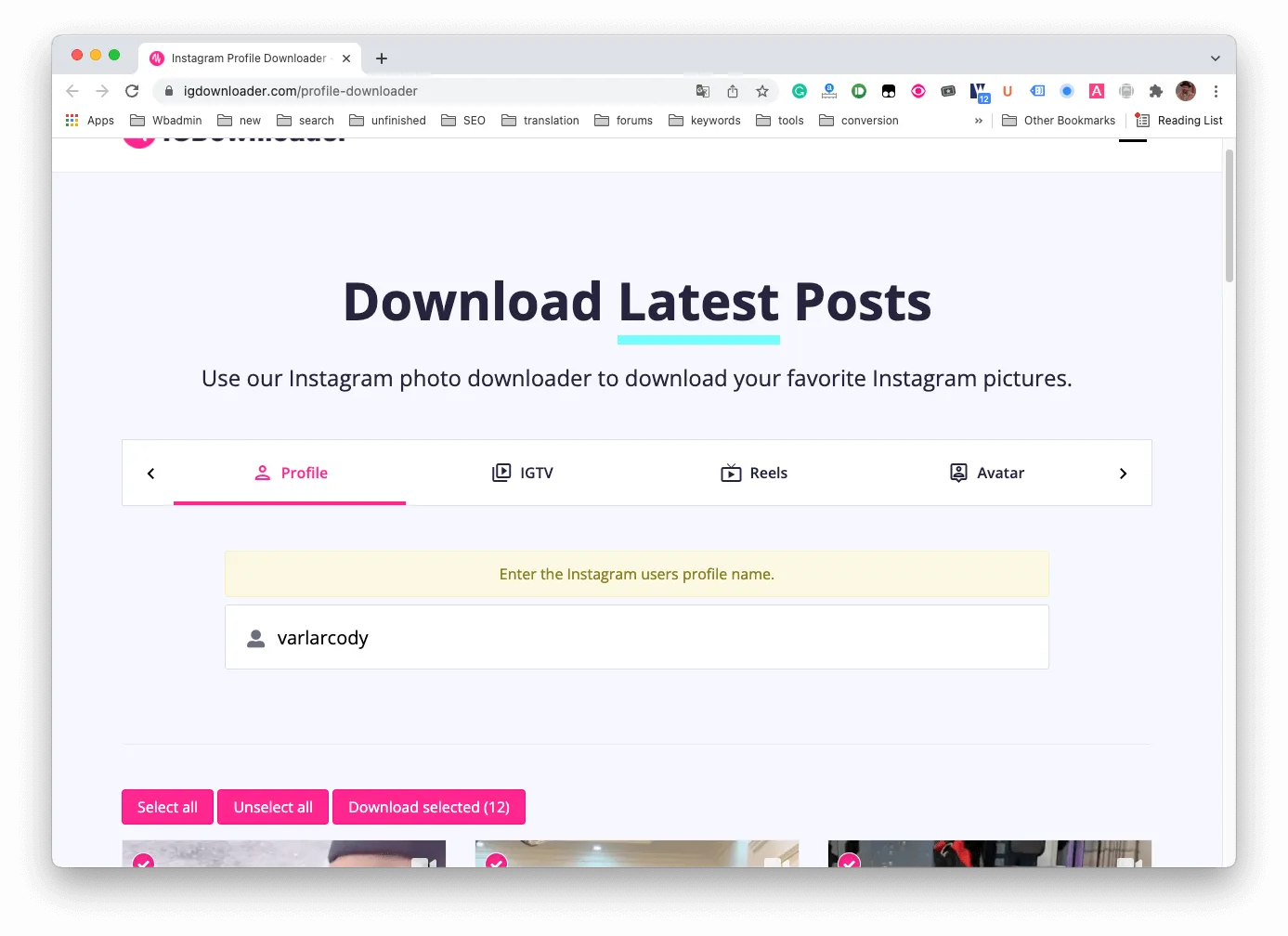Image resolution: width=1288 pixels, height=936 pixels.
Task: Open the site hamburger menu
Action: [1133, 140]
